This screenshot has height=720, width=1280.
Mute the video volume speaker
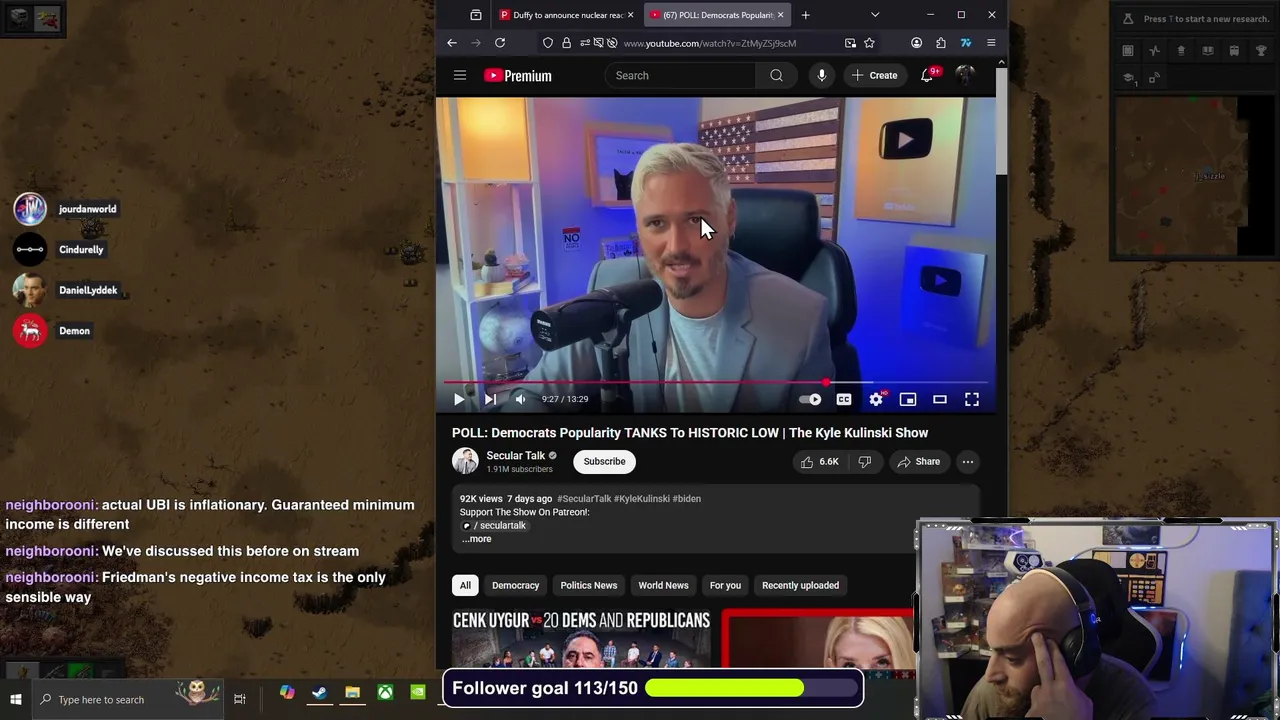(520, 399)
